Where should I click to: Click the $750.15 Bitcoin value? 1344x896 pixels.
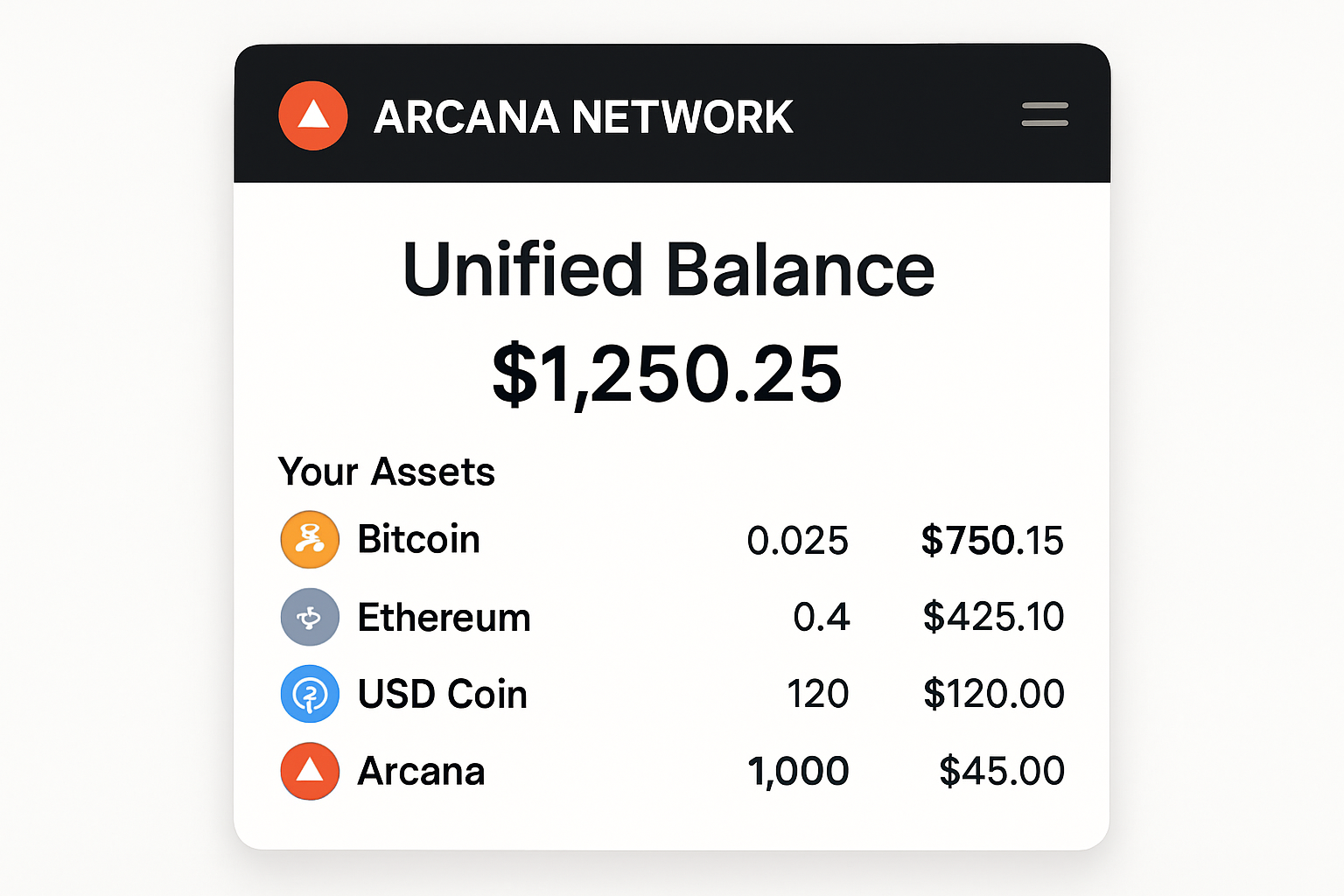pos(991,540)
